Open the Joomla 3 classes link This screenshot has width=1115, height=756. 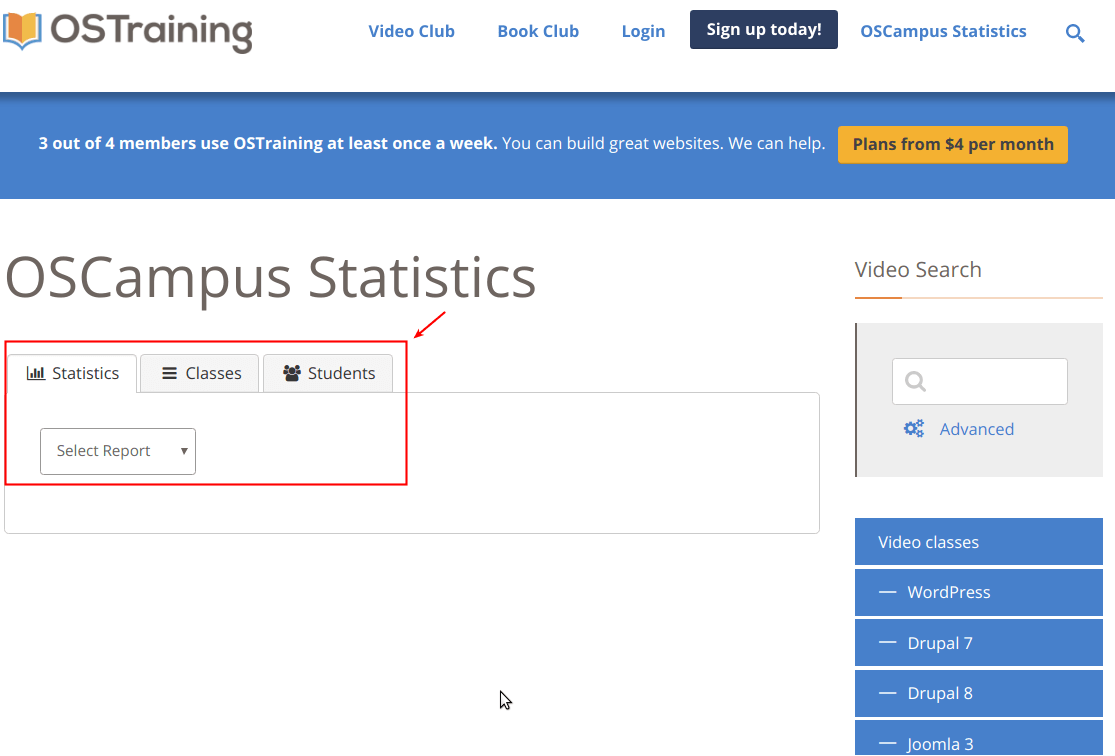pos(978,738)
